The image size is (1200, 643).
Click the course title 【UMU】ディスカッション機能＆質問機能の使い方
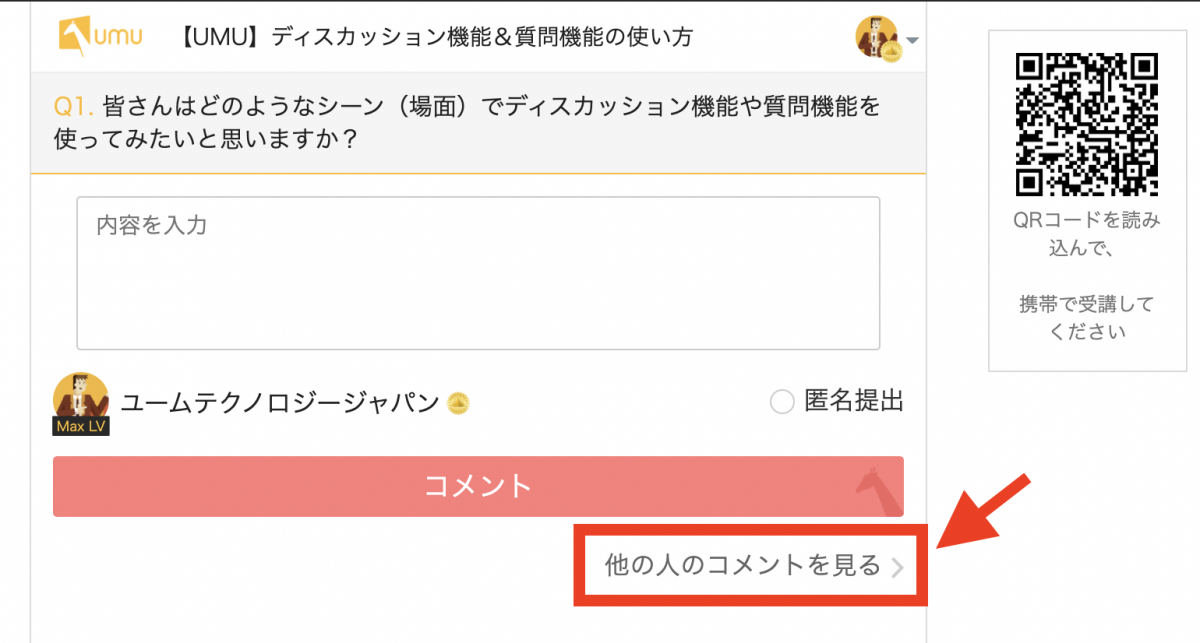[x=436, y=38]
